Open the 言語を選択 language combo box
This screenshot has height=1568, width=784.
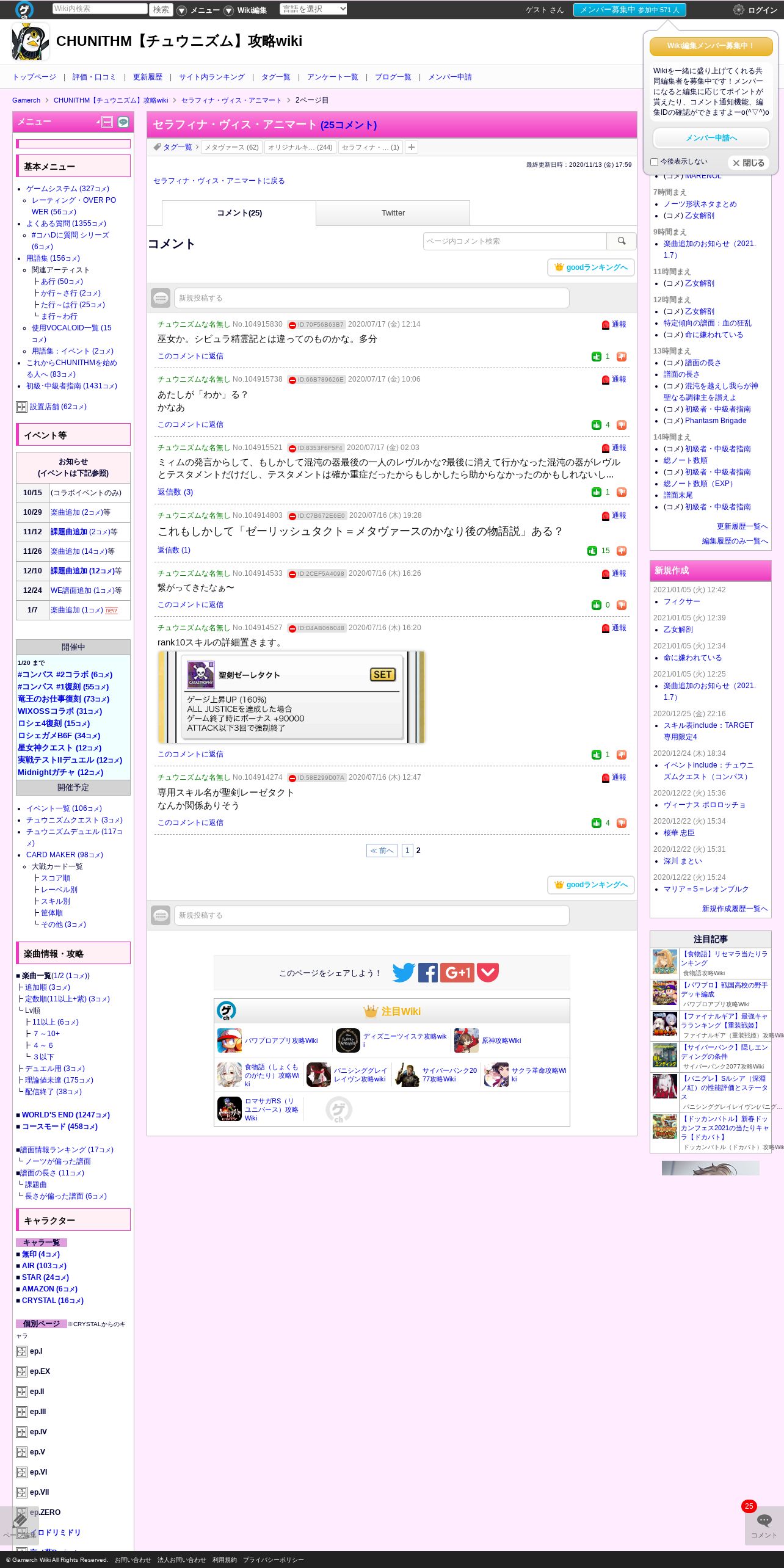point(313,9)
